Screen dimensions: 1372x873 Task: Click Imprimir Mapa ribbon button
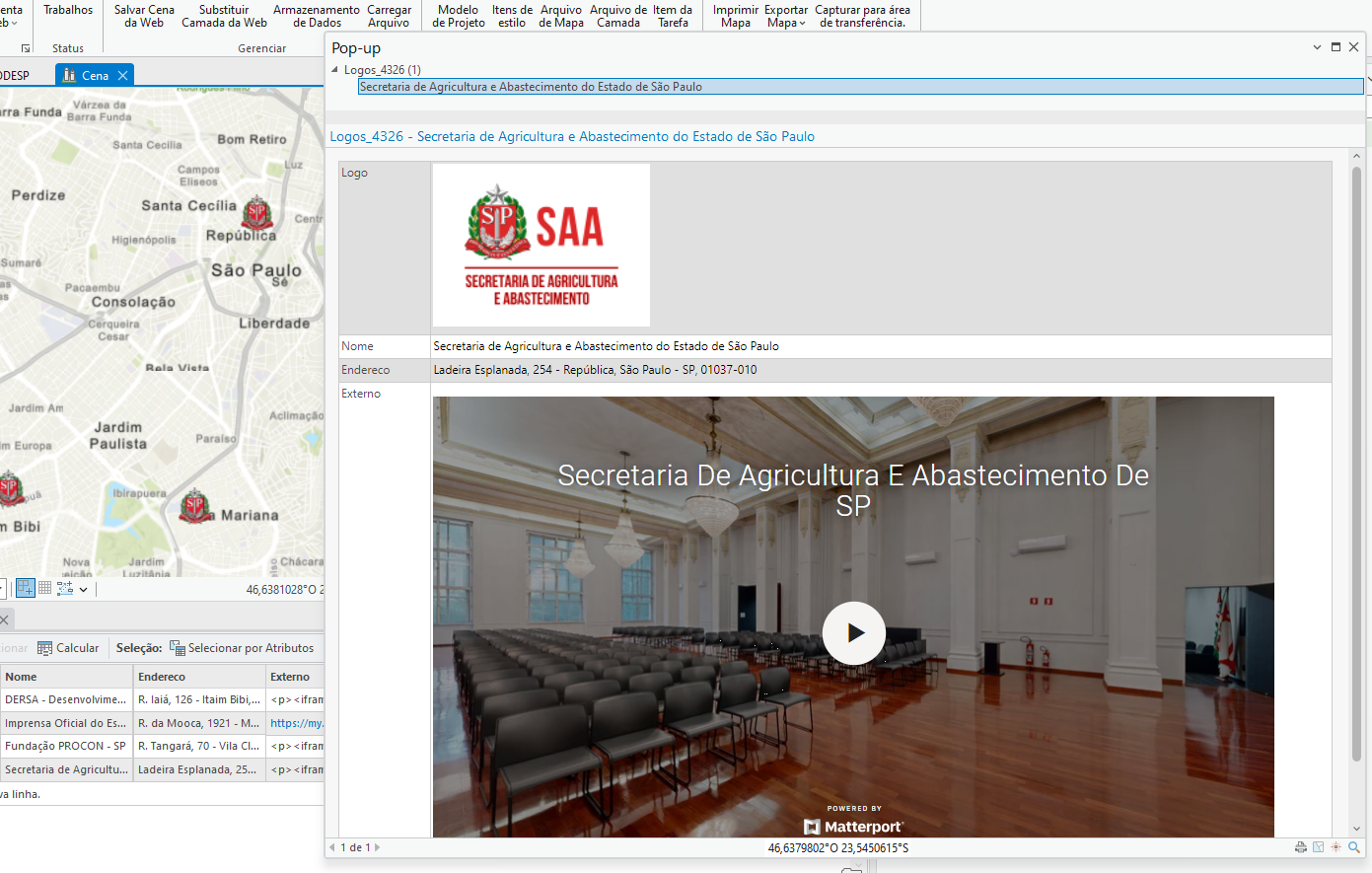pos(736,16)
